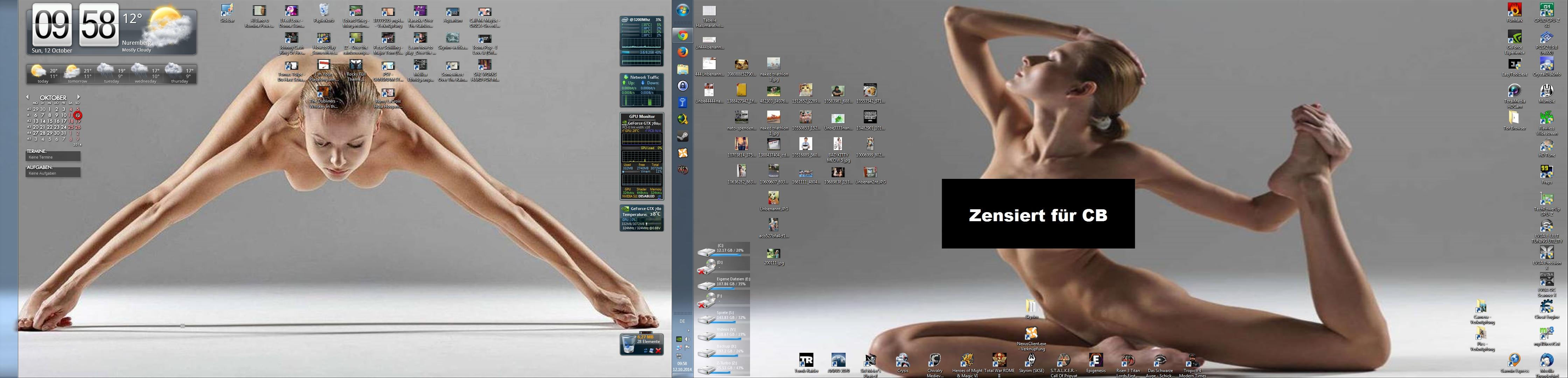Open the naked triathlon 3.jpg thumbnail
Viewport: 1568px width, 378px height.
(773, 64)
